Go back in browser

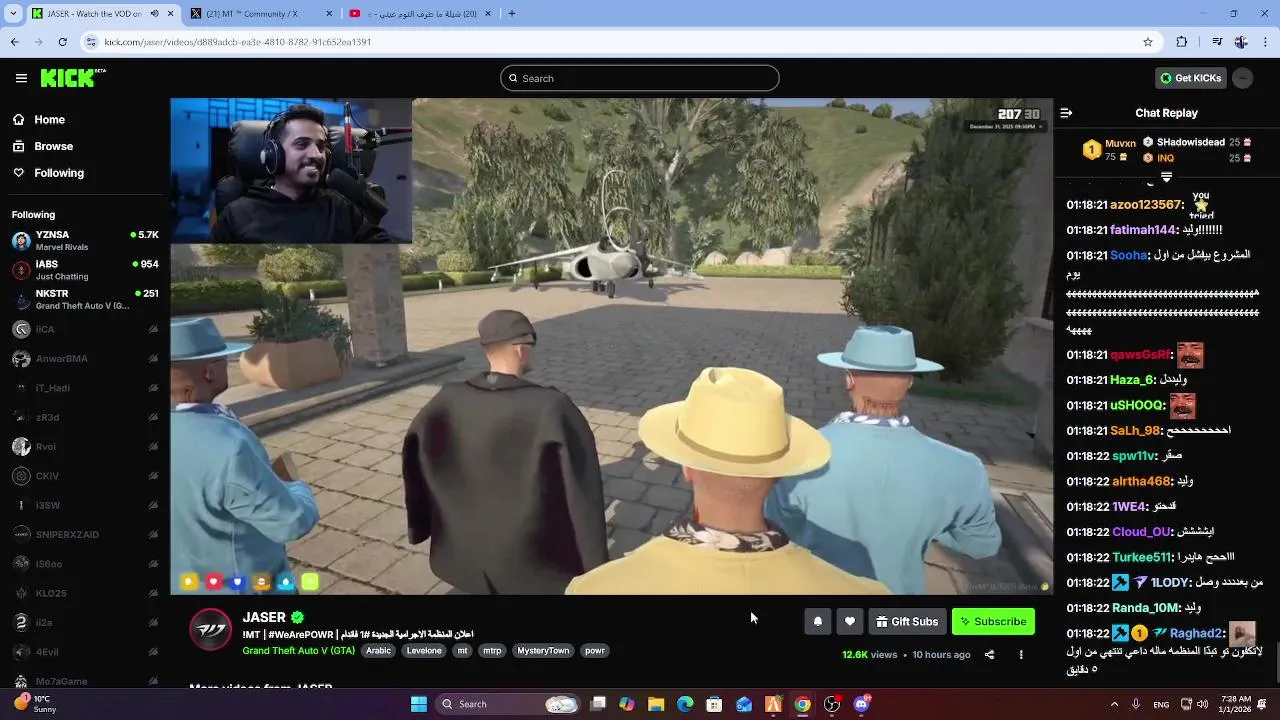pyautogui.click(x=14, y=42)
